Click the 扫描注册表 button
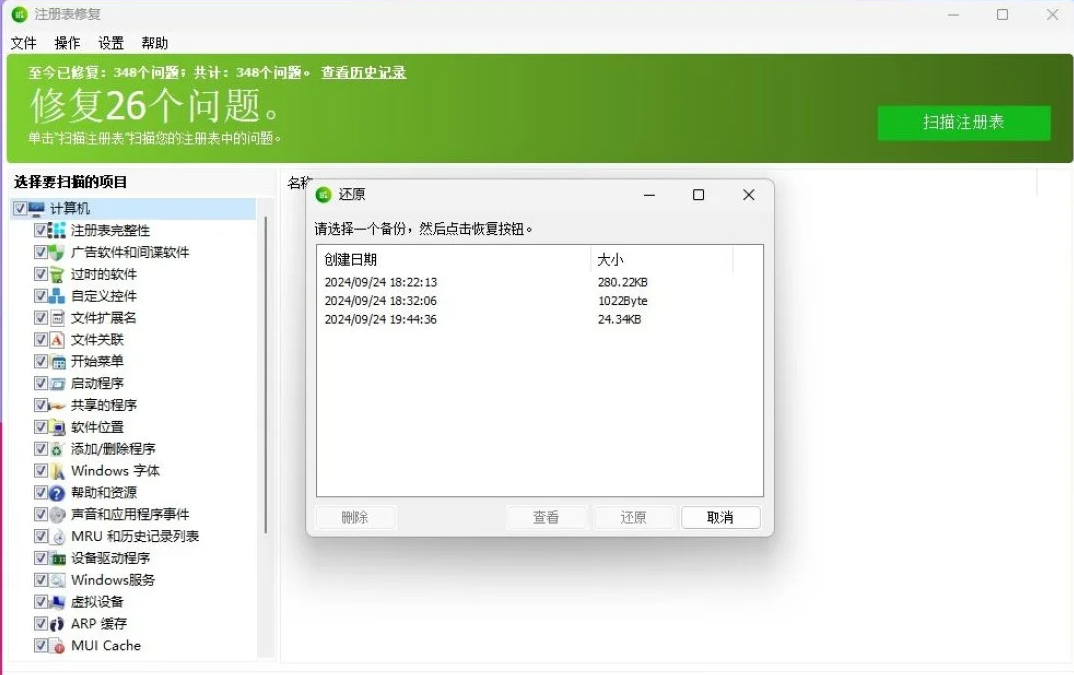Screen dimensions: 1074x675 [963, 123]
